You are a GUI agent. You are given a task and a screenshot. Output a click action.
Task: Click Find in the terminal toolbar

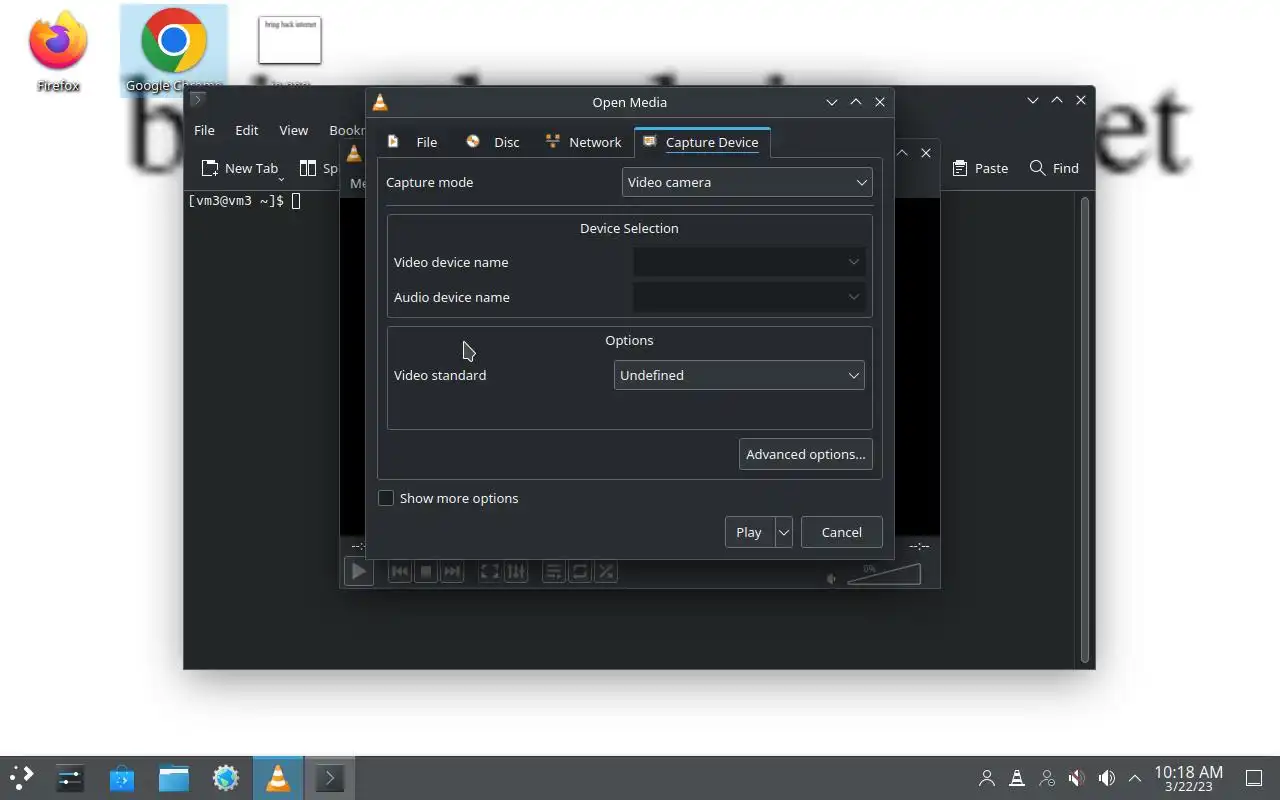pos(1054,168)
